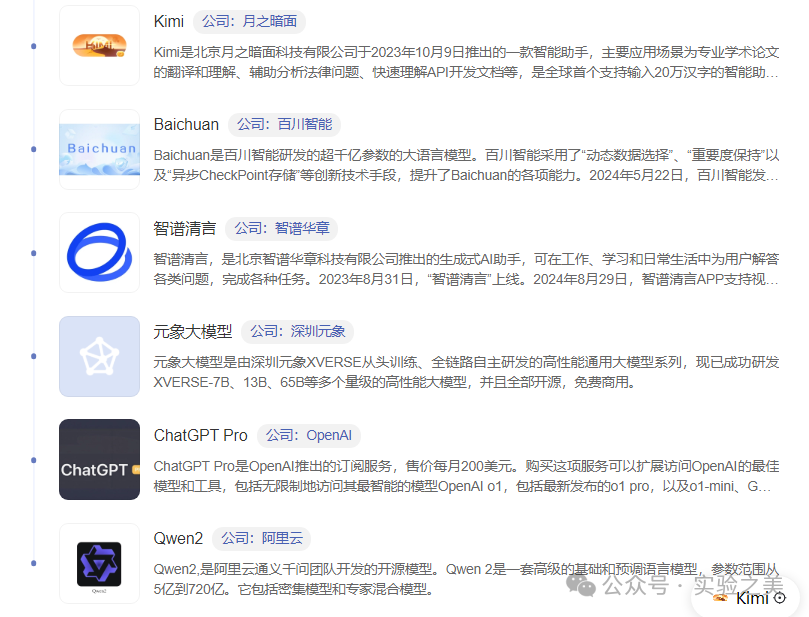Open the Baichuan logo thumbnail
The width and height of the screenshot is (809, 617).
click(x=100, y=149)
